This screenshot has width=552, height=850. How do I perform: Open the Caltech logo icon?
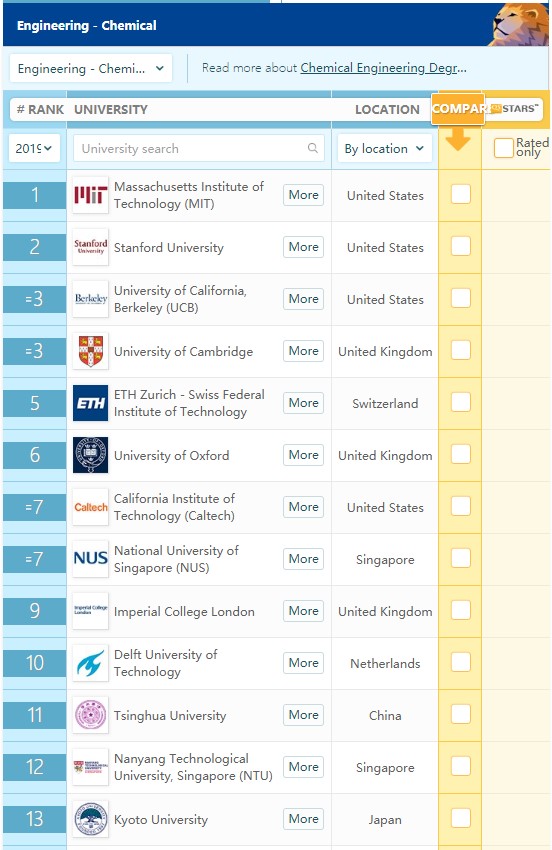91,507
